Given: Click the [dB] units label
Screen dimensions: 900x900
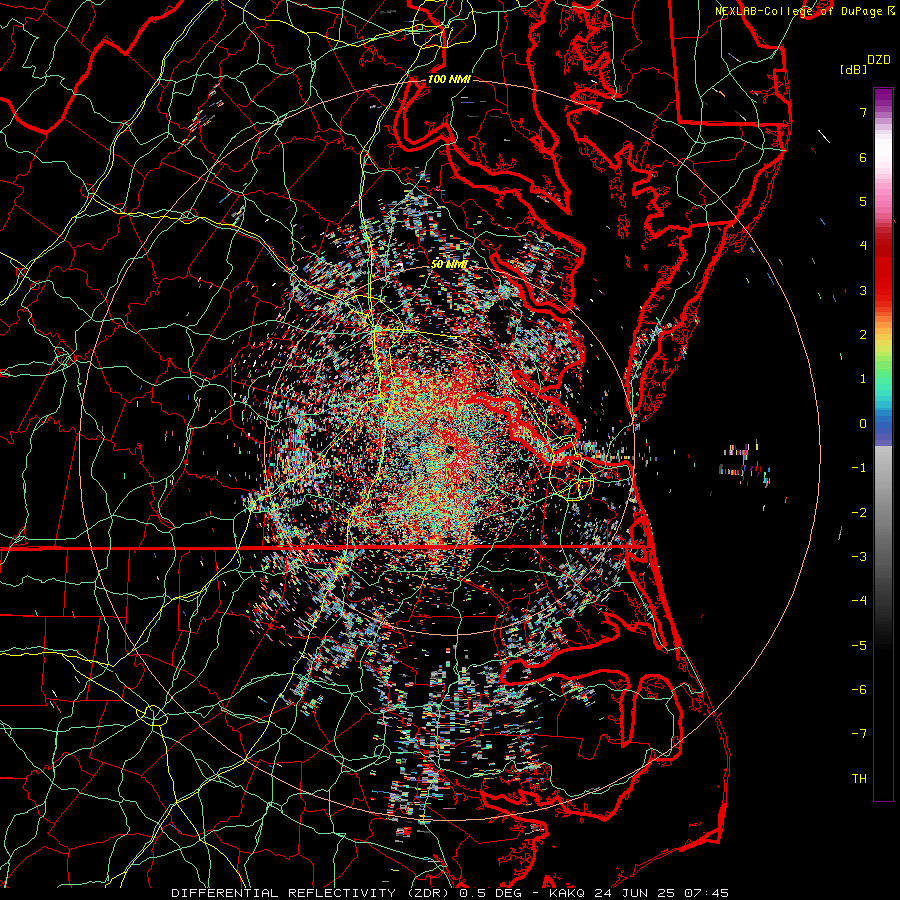Looking at the screenshot, I should click(x=853, y=69).
